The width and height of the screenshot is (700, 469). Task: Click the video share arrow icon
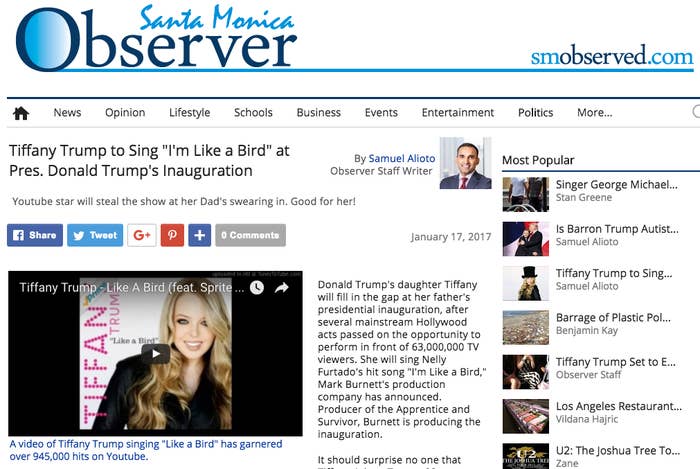click(281, 288)
